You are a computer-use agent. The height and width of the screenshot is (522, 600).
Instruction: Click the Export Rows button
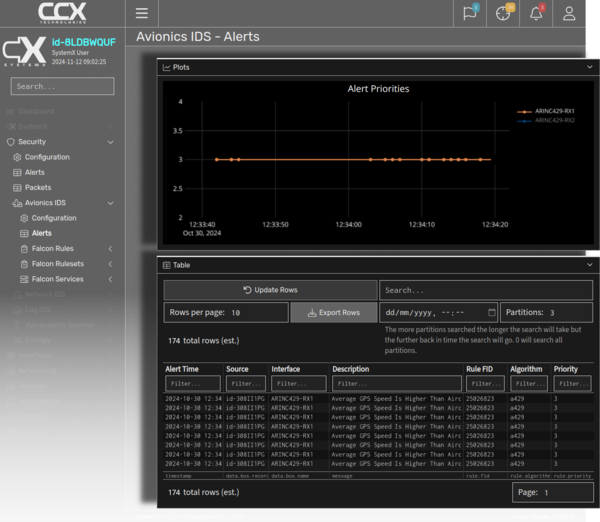pyautogui.click(x=334, y=313)
